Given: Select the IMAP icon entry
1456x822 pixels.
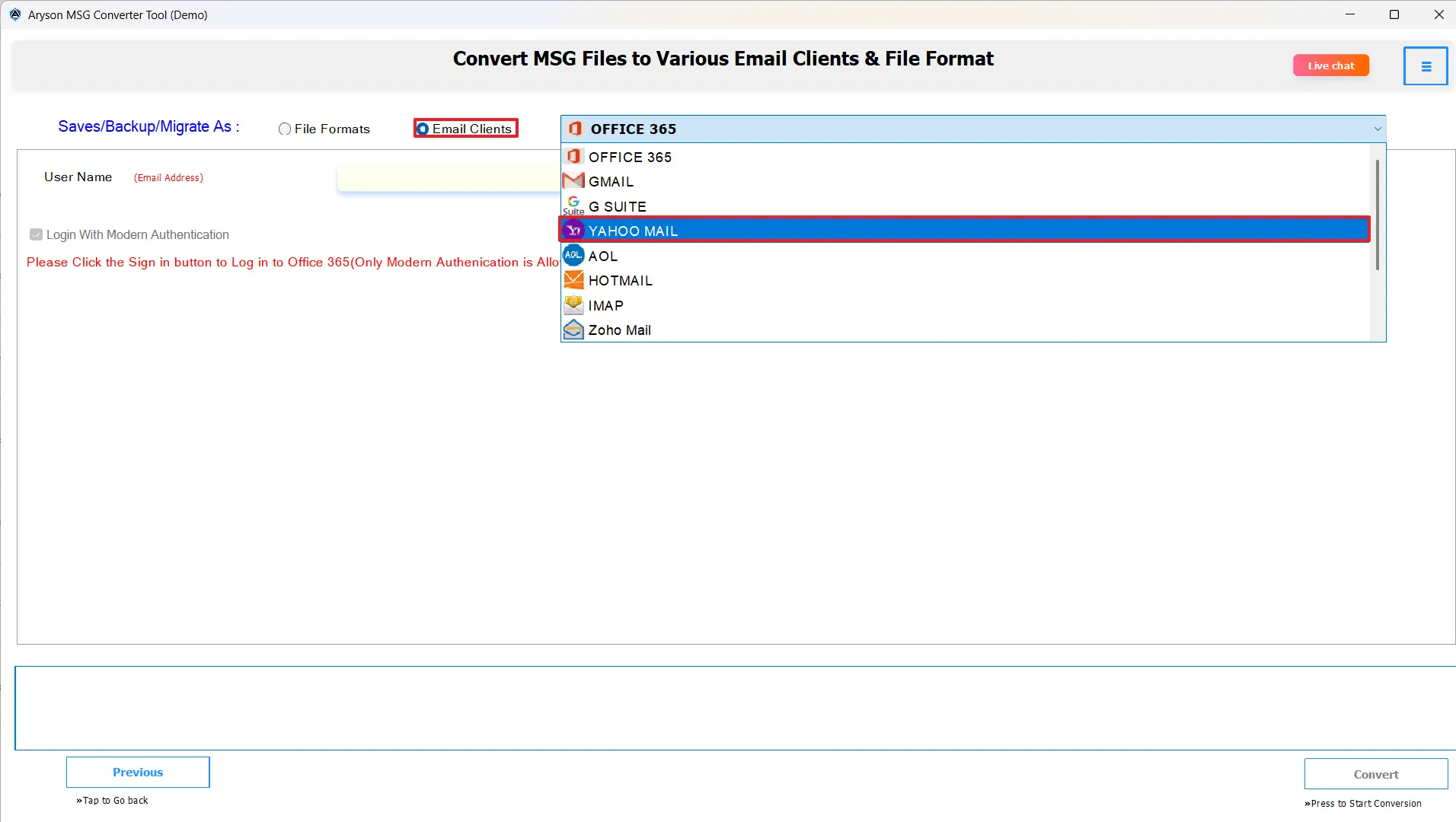Looking at the screenshot, I should point(574,304).
